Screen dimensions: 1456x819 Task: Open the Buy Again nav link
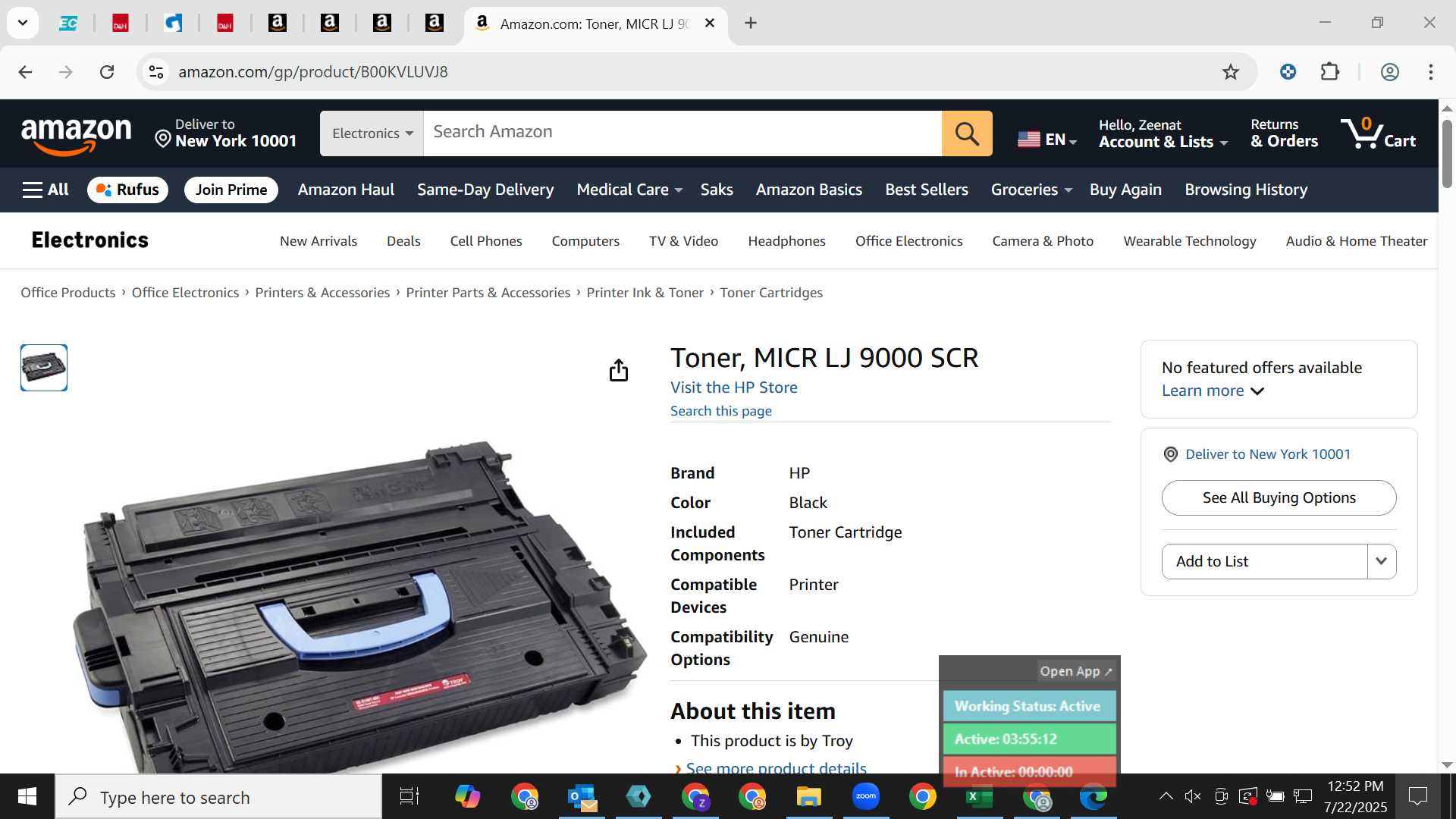tap(1125, 190)
